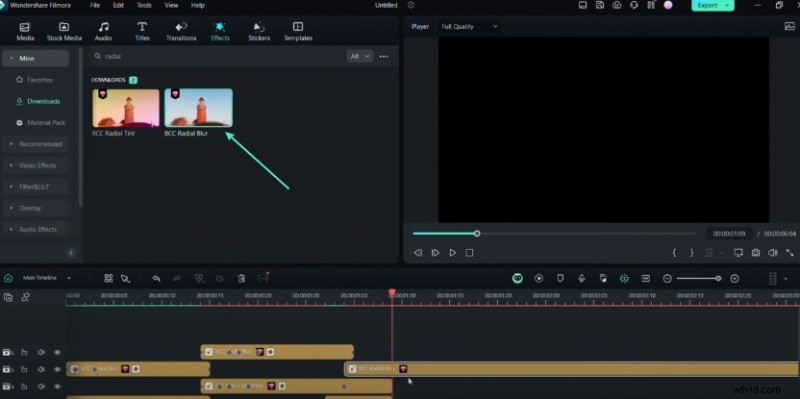Click the mark in curly brace icon
This screenshot has height=399, width=800.
[x=674, y=253]
